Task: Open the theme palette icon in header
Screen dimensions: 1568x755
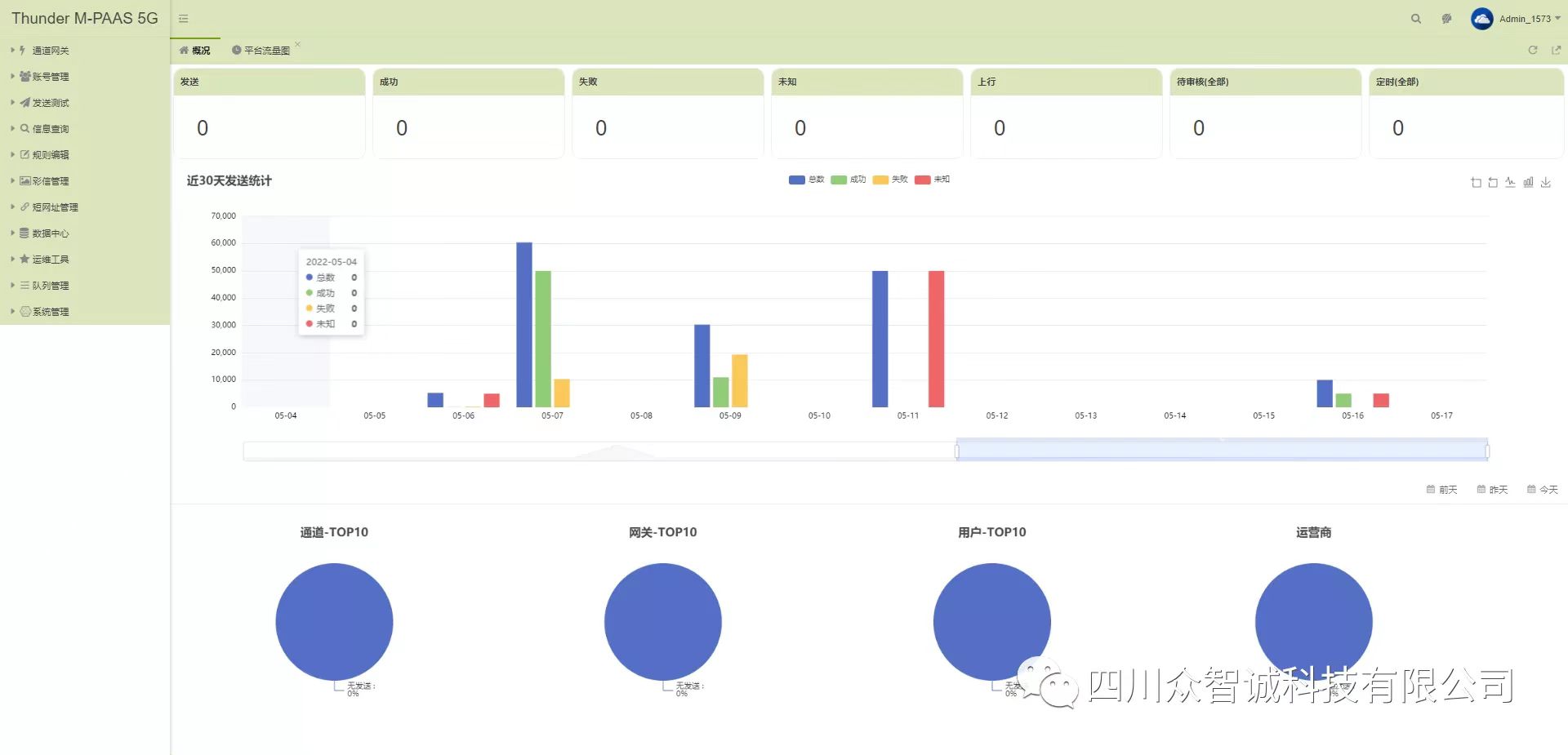Action: [x=1446, y=19]
